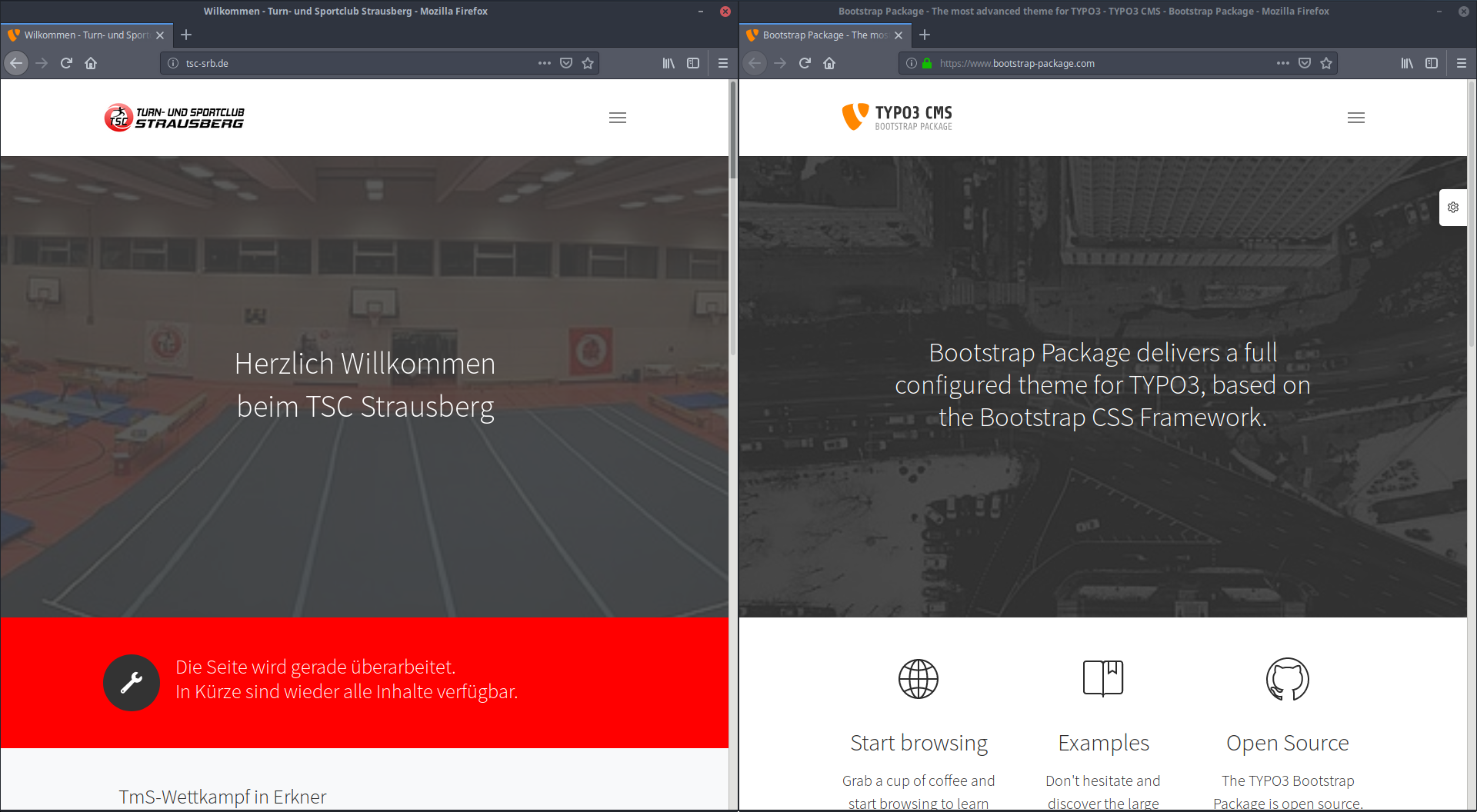Open new tab in right Firefox window
Screen dimensions: 1477x812
tap(925, 35)
